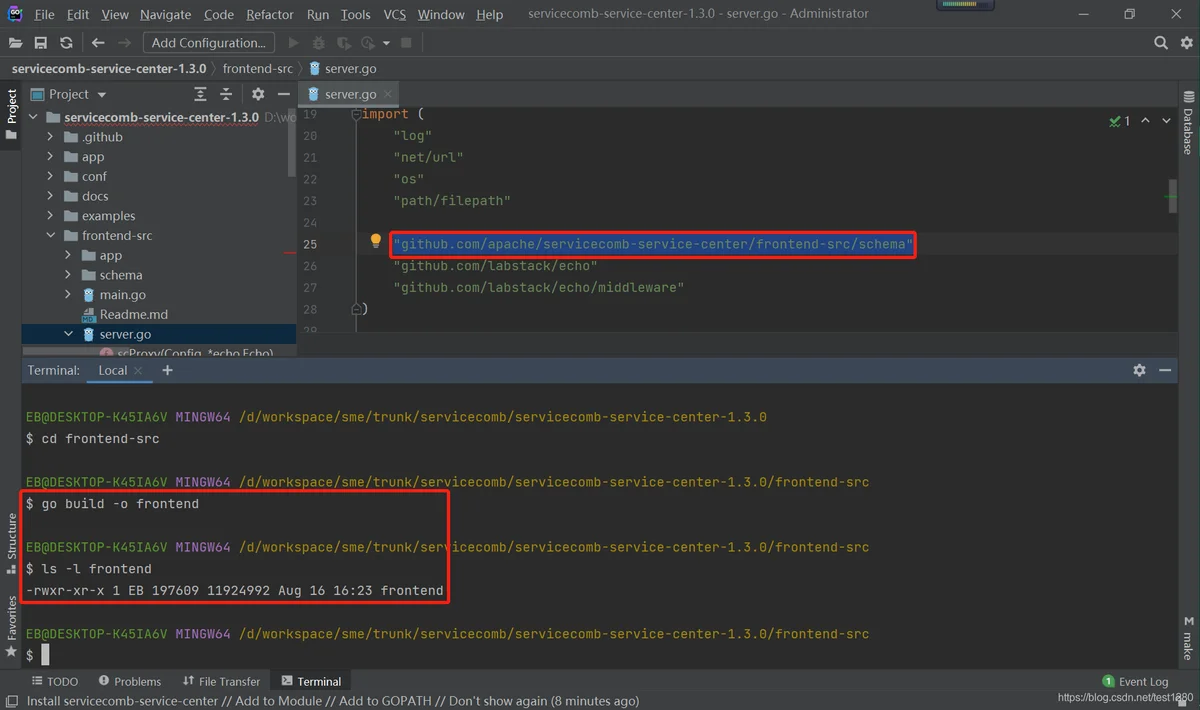Select Readme.md in the project tree
The image size is (1200, 710).
pyautogui.click(x=133, y=314)
